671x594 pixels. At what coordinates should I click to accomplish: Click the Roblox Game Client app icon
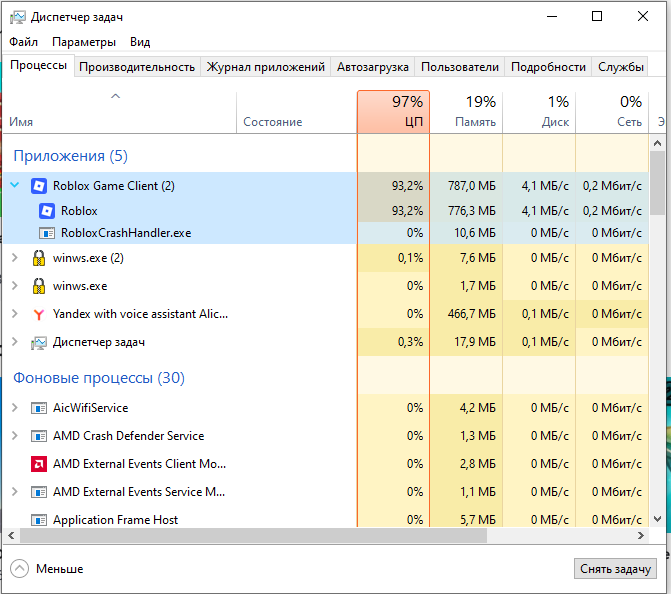click(x=39, y=186)
